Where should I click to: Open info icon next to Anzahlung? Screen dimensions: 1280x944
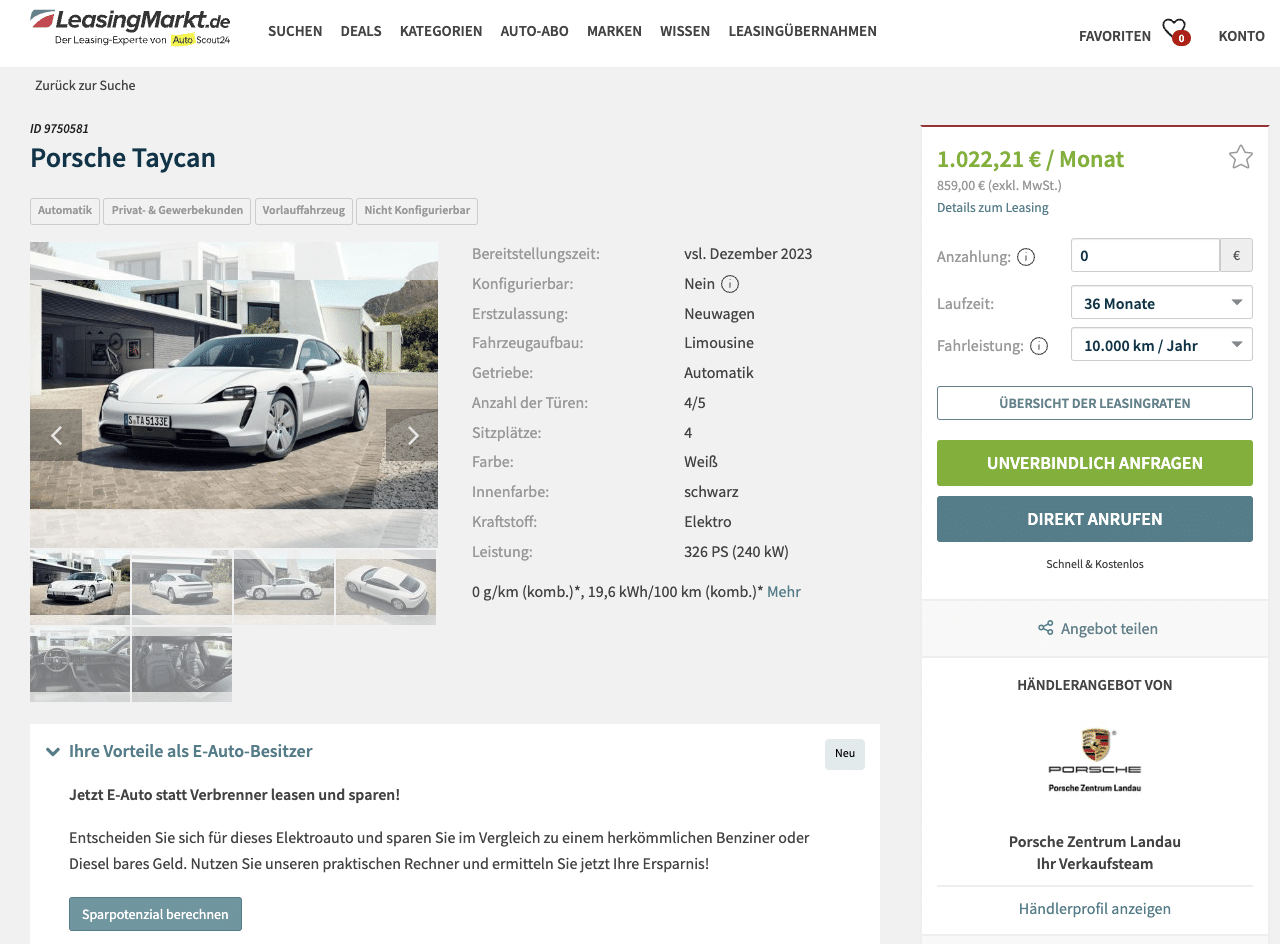(x=1026, y=257)
